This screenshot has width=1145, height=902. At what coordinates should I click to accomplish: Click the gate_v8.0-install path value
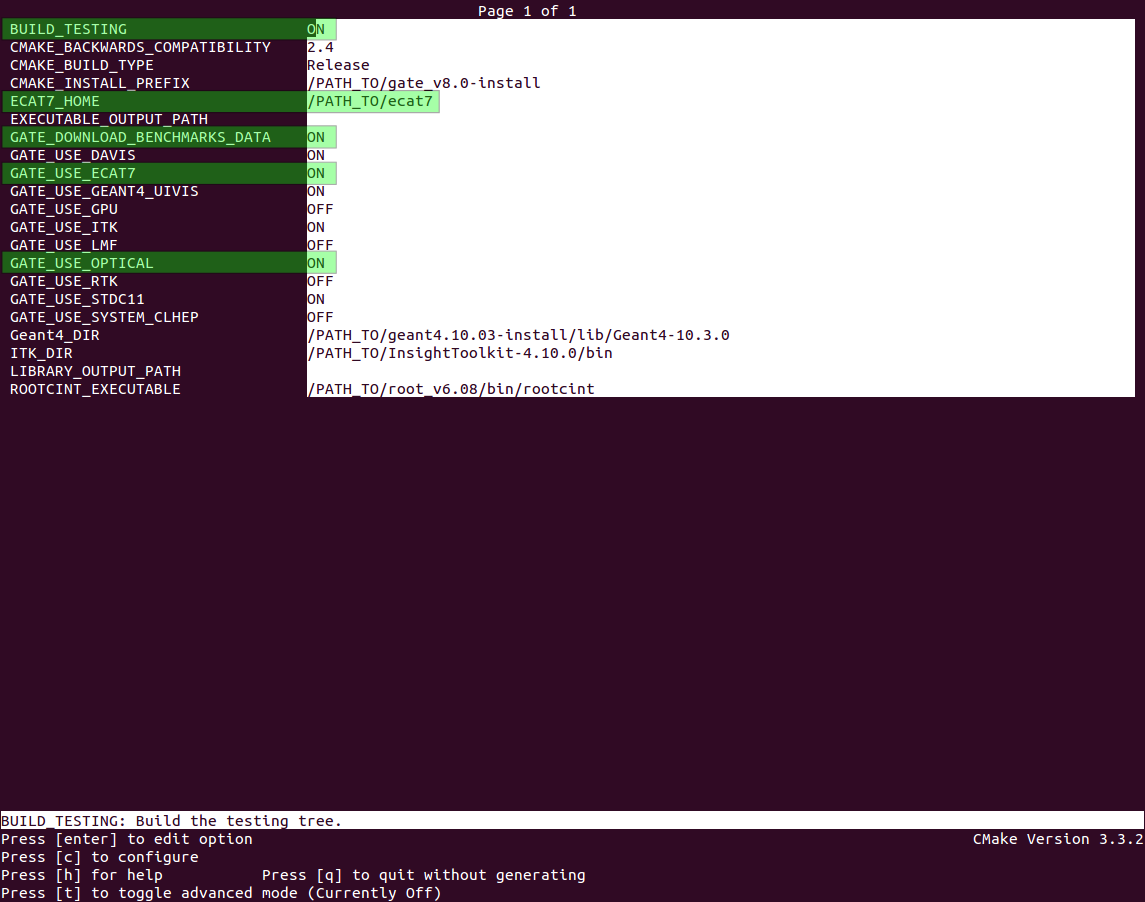pyautogui.click(x=424, y=83)
